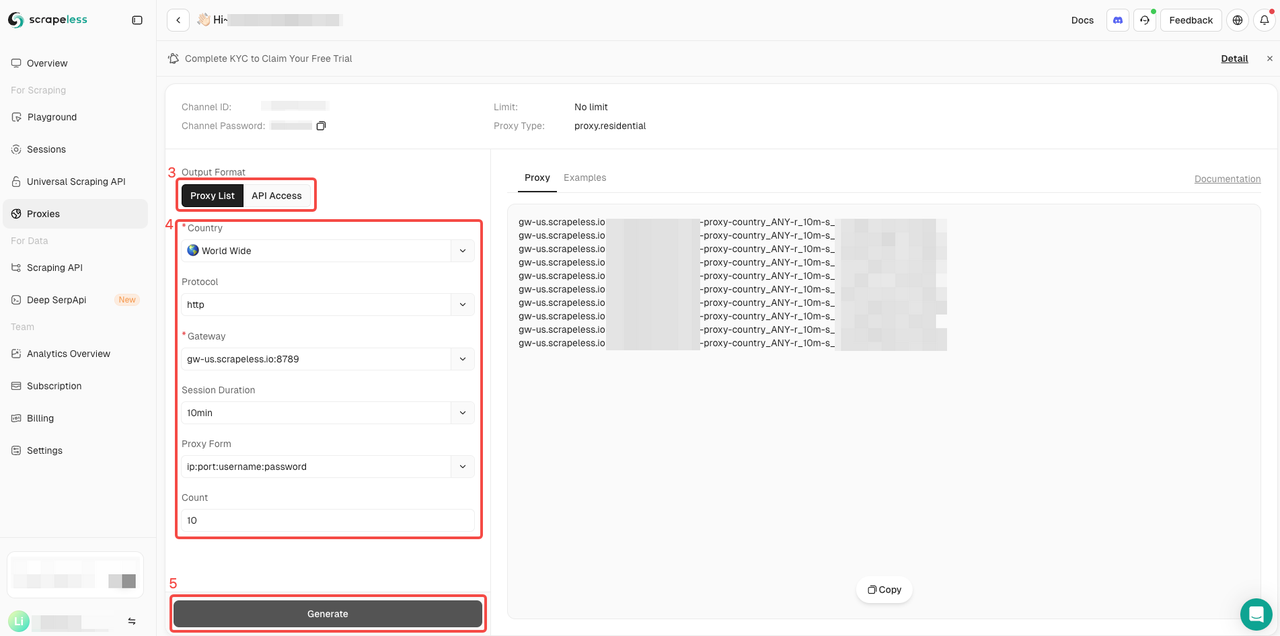Click the Feedback button

point(1191,20)
